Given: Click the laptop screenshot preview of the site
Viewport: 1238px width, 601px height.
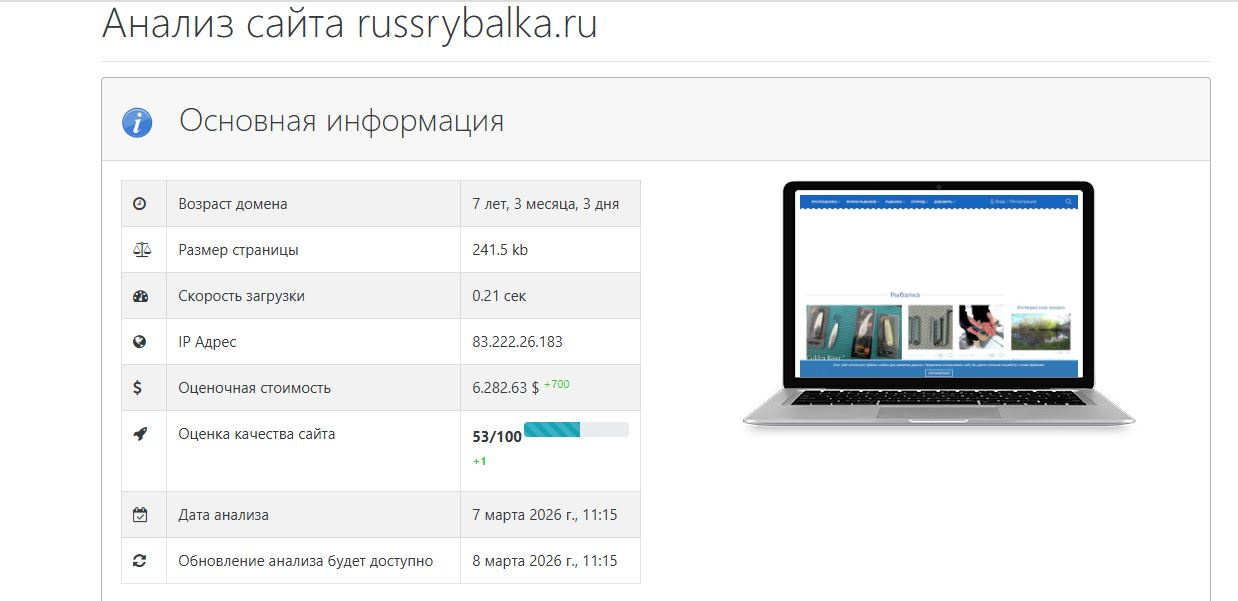Looking at the screenshot, I should 938,305.
